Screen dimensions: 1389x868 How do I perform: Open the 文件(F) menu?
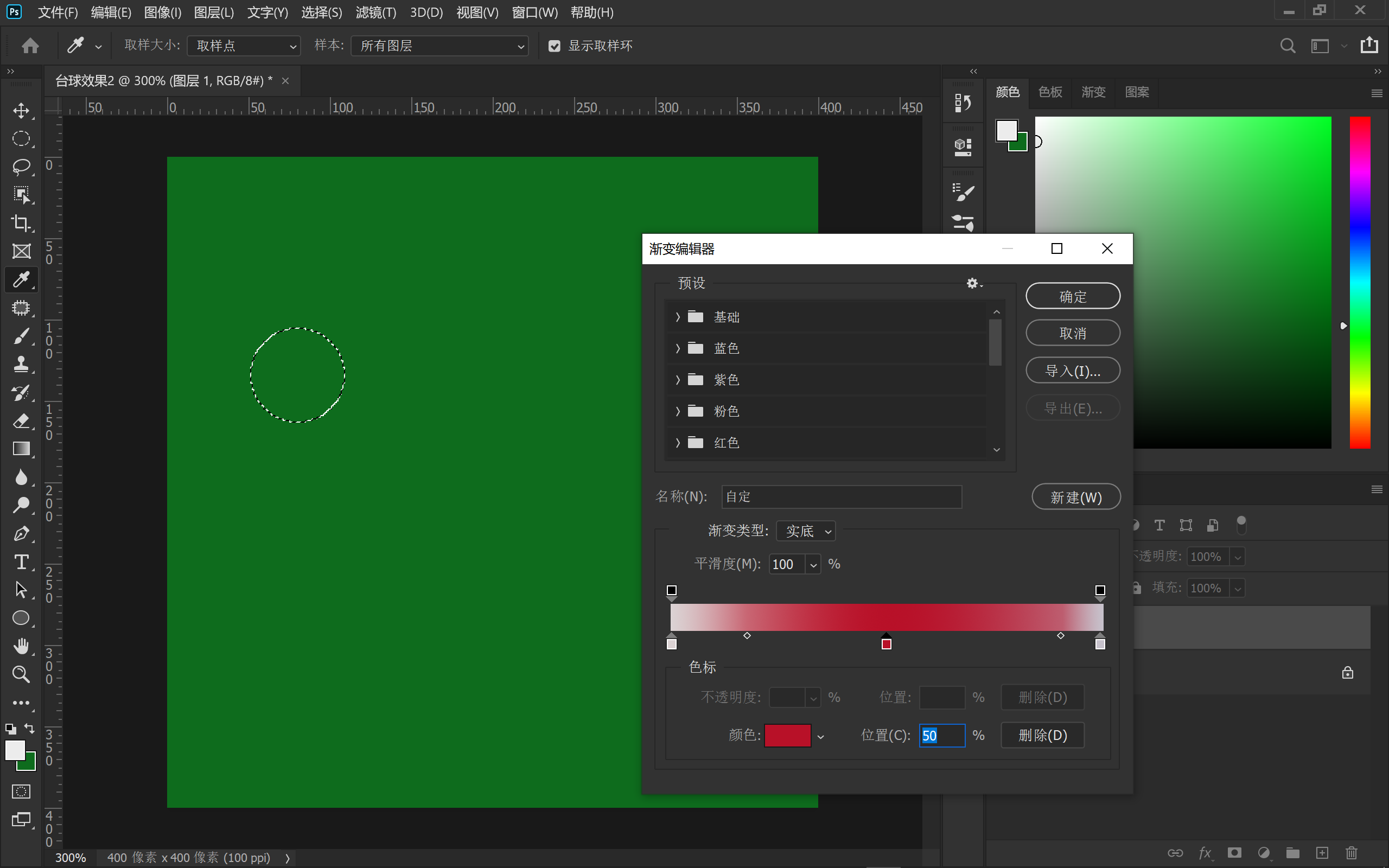click(58, 12)
